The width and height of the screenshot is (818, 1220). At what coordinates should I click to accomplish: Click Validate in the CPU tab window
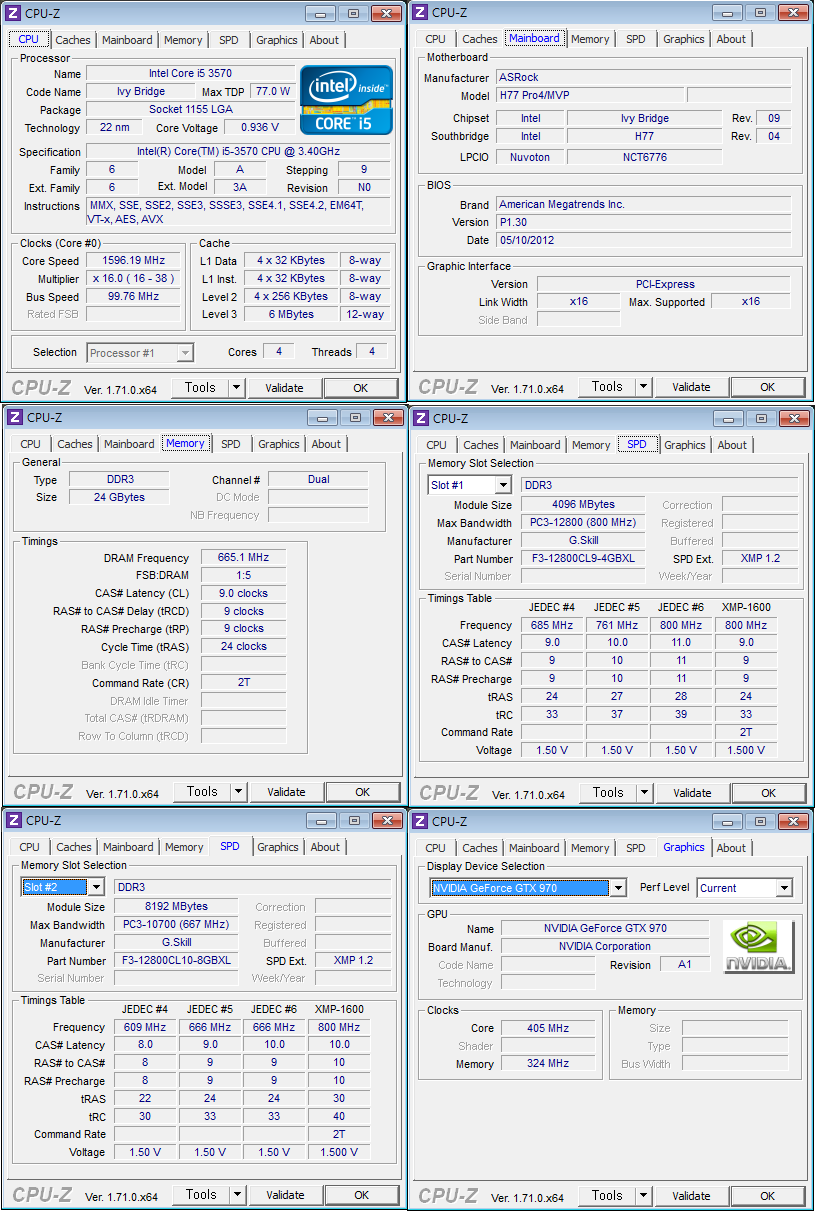coord(285,388)
